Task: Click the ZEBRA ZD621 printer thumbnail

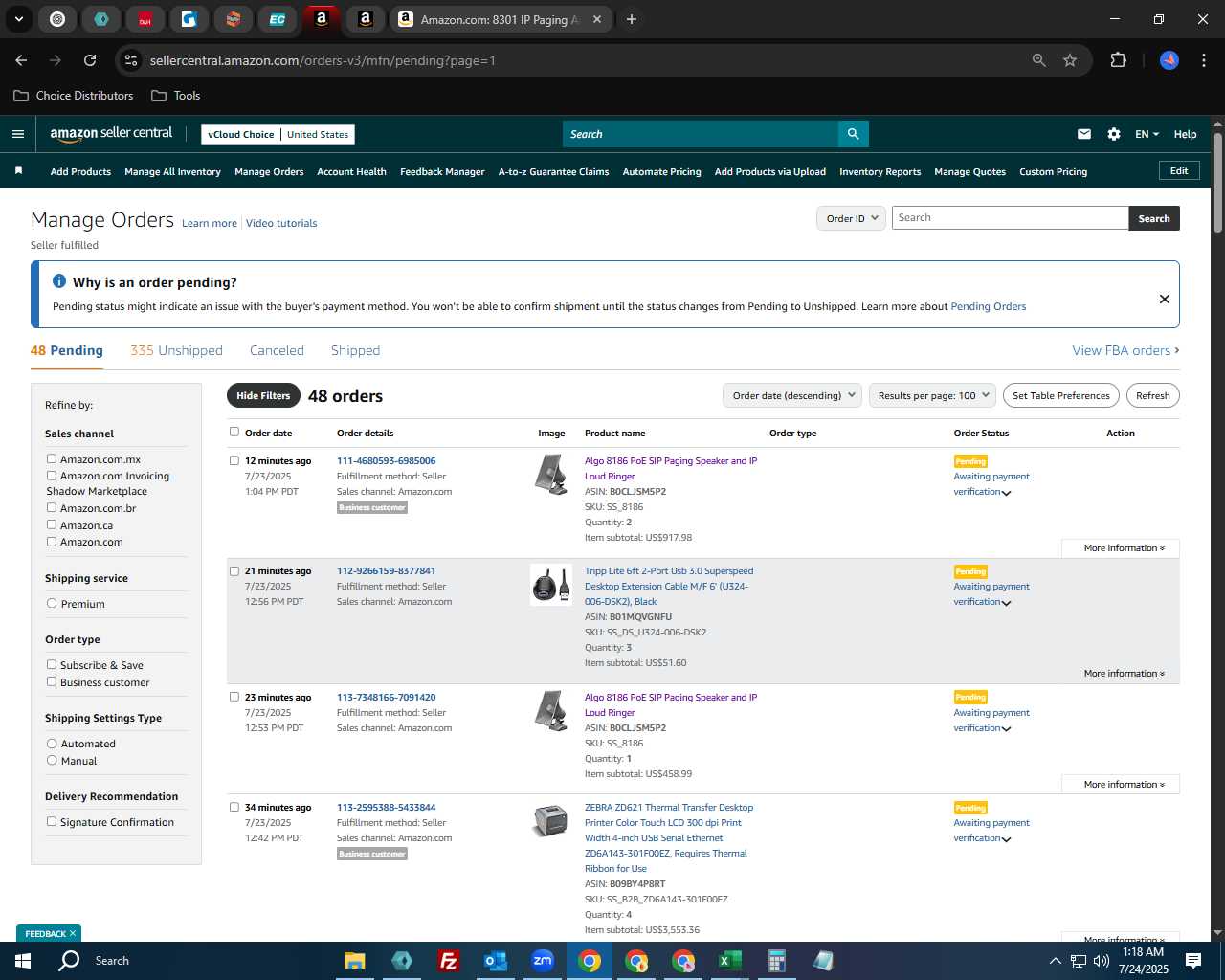Action: (550, 820)
